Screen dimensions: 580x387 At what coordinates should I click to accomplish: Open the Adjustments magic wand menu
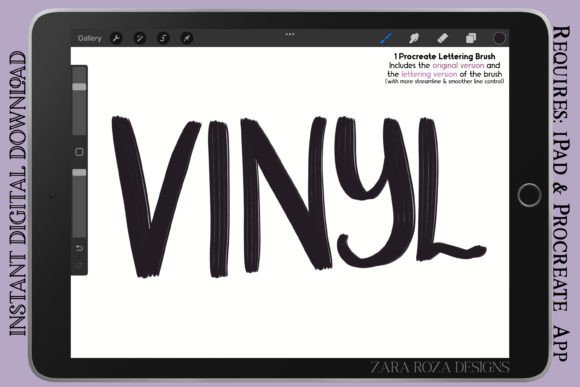(x=140, y=38)
